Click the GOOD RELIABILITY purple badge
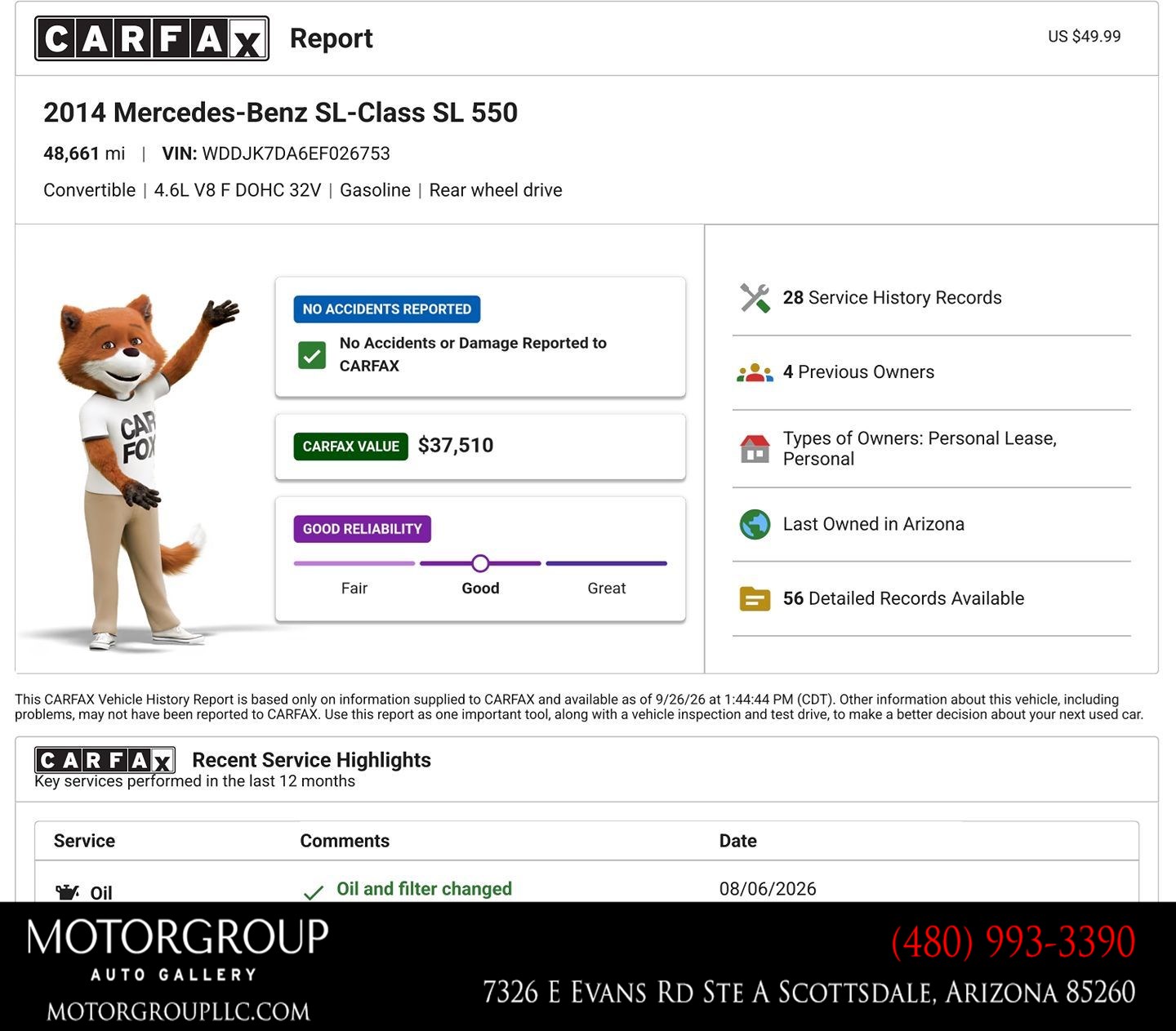The width and height of the screenshot is (1176, 1031). pos(363,529)
